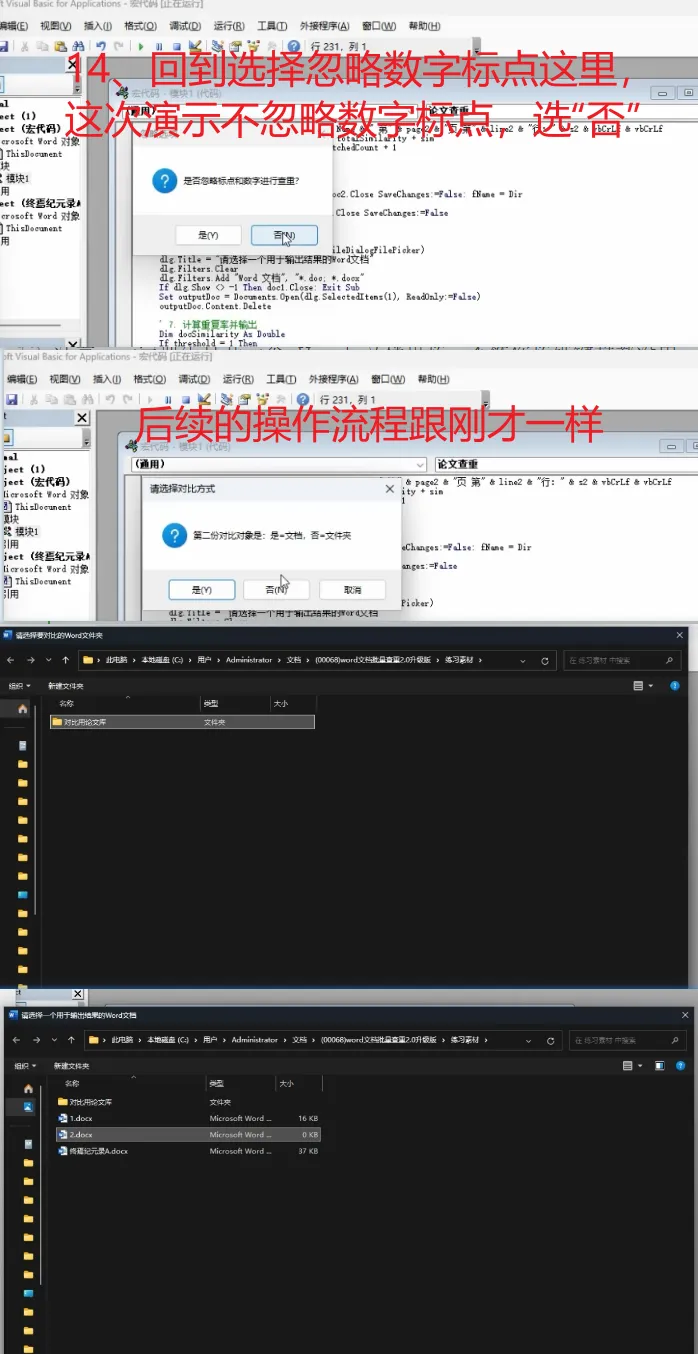Click search box in output file dialog
The height and width of the screenshot is (1354, 698).
(x=629, y=1040)
